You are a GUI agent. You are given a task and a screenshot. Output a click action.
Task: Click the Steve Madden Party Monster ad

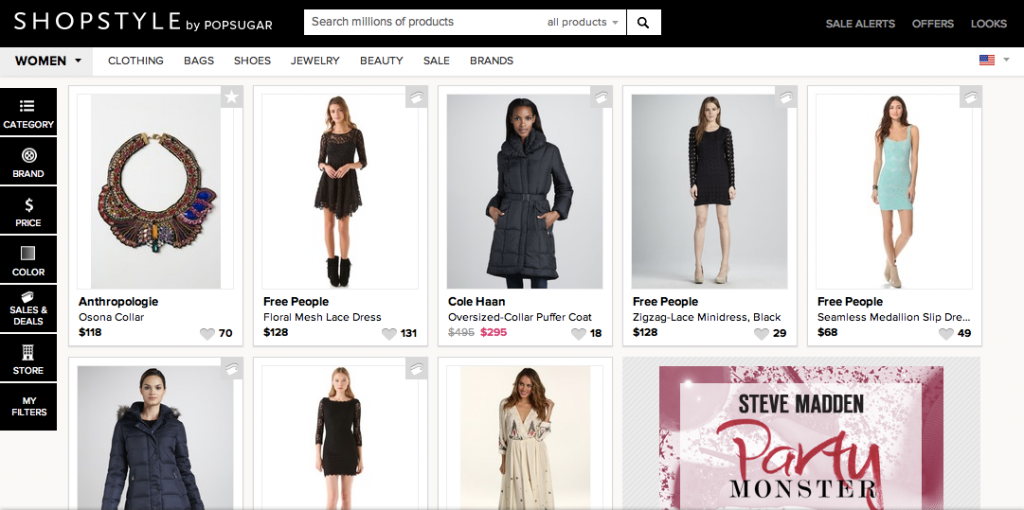pyautogui.click(x=801, y=438)
